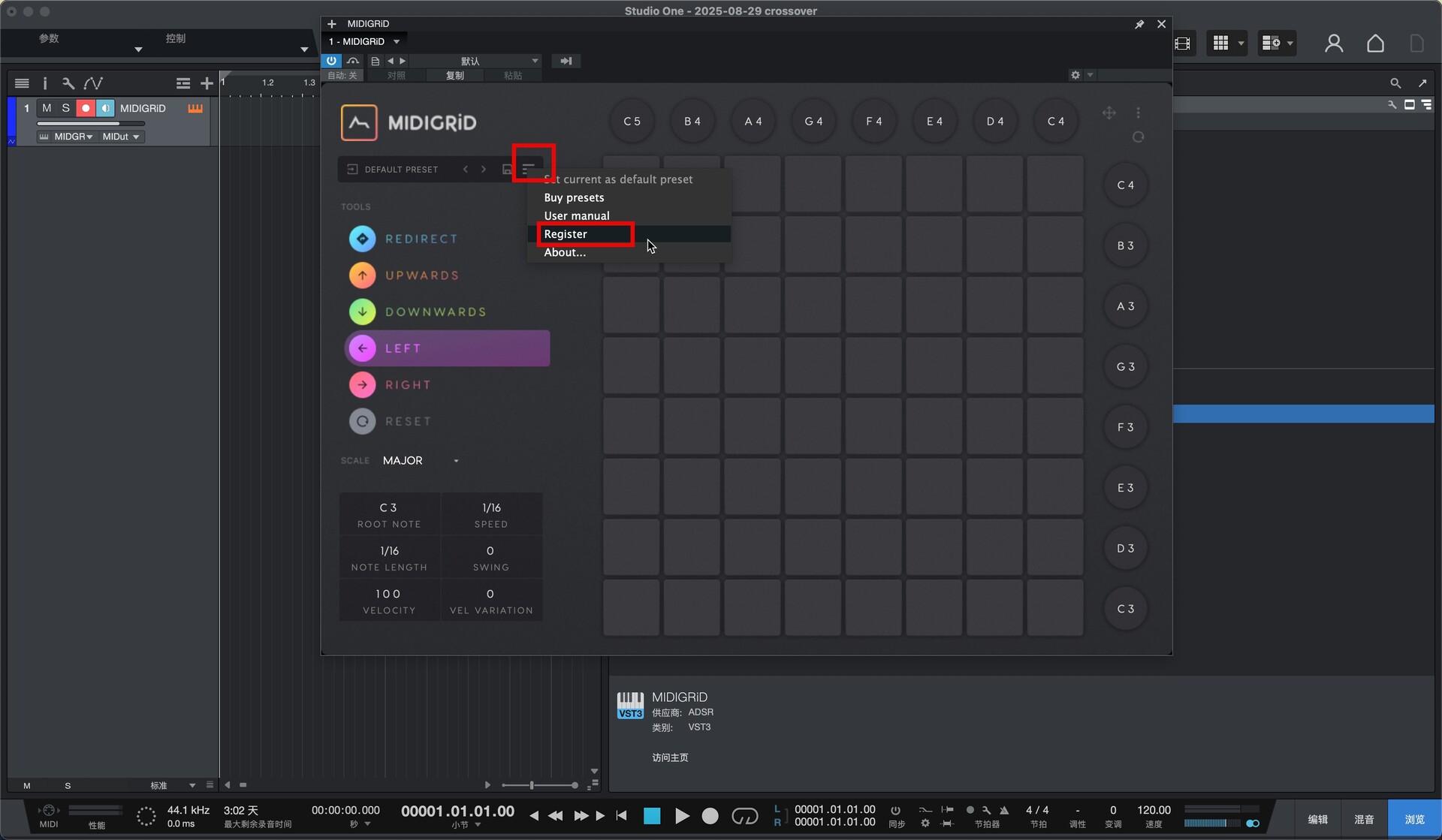1442x840 pixels.
Task: Toggle 自动: 关 automation mode
Action: point(342,75)
